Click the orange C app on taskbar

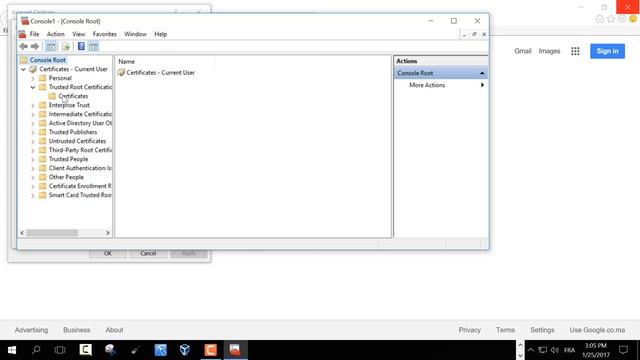pyautogui.click(x=210, y=350)
